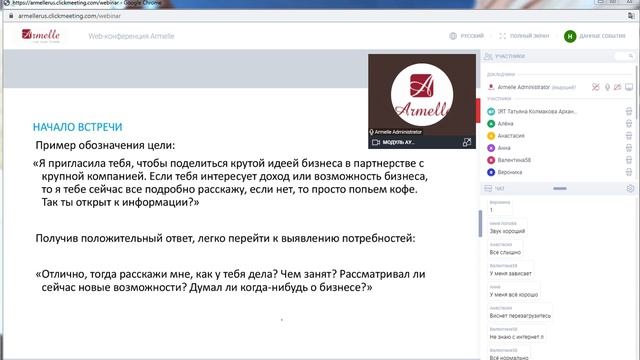
Task: Click the chat message 'У меня всё хорошо'
Action: [514, 295]
